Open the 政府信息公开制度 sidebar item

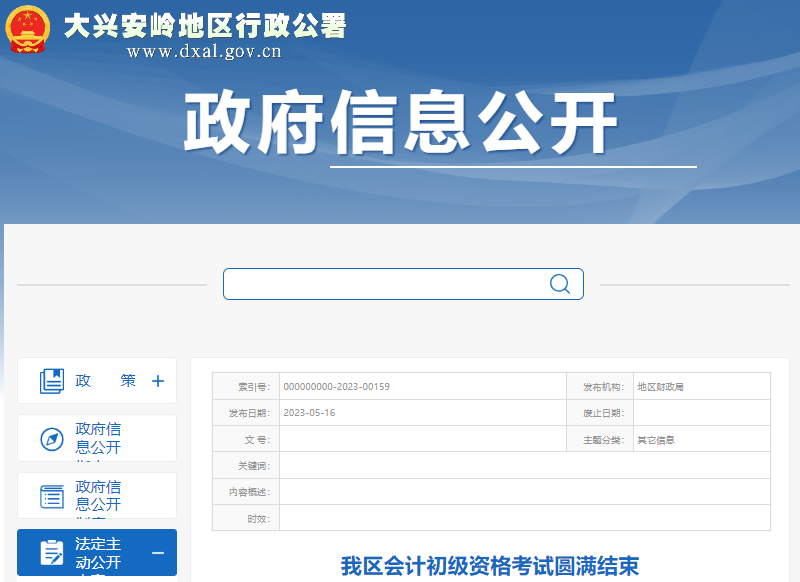[97, 495]
